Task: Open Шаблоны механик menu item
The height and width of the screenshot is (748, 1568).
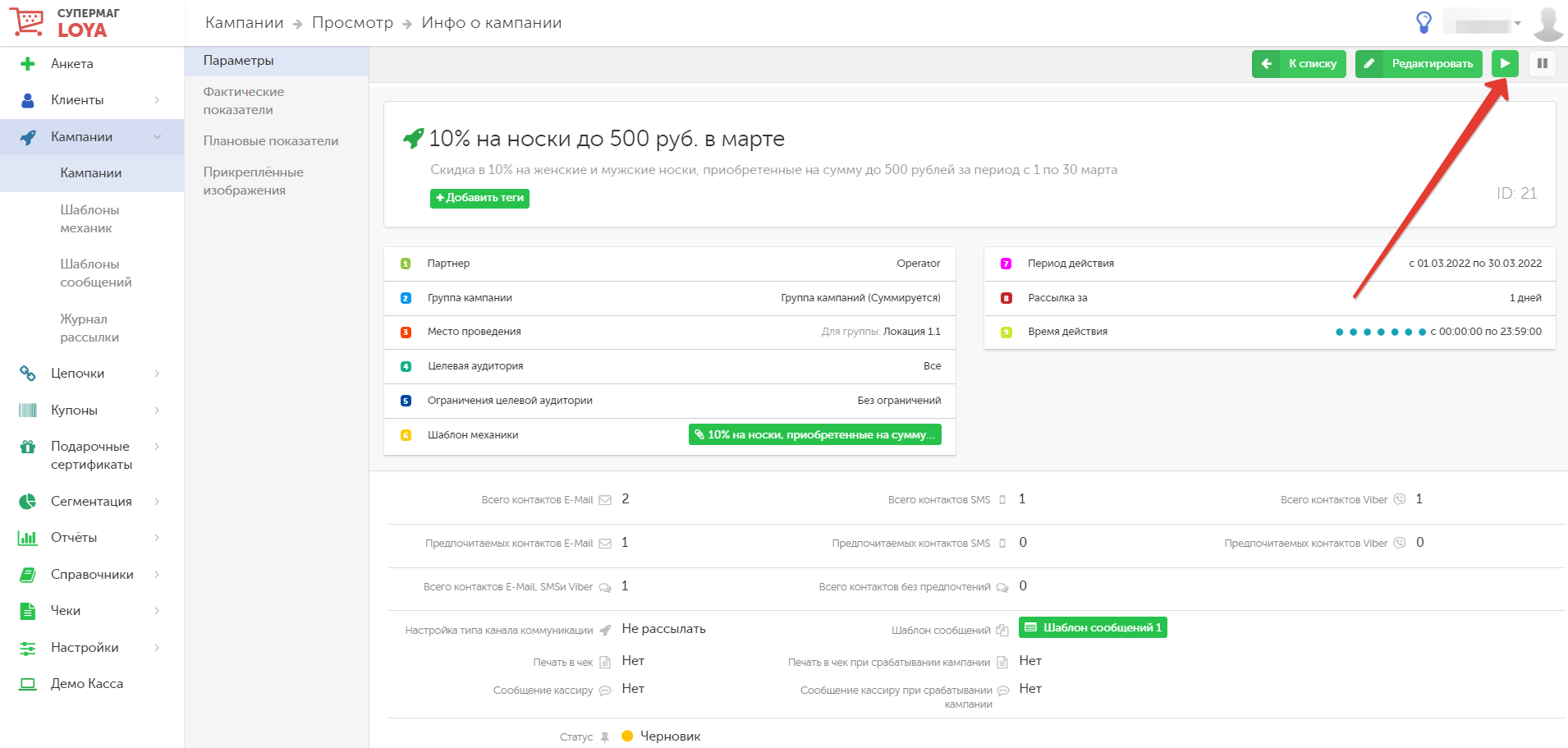Action: 89,219
